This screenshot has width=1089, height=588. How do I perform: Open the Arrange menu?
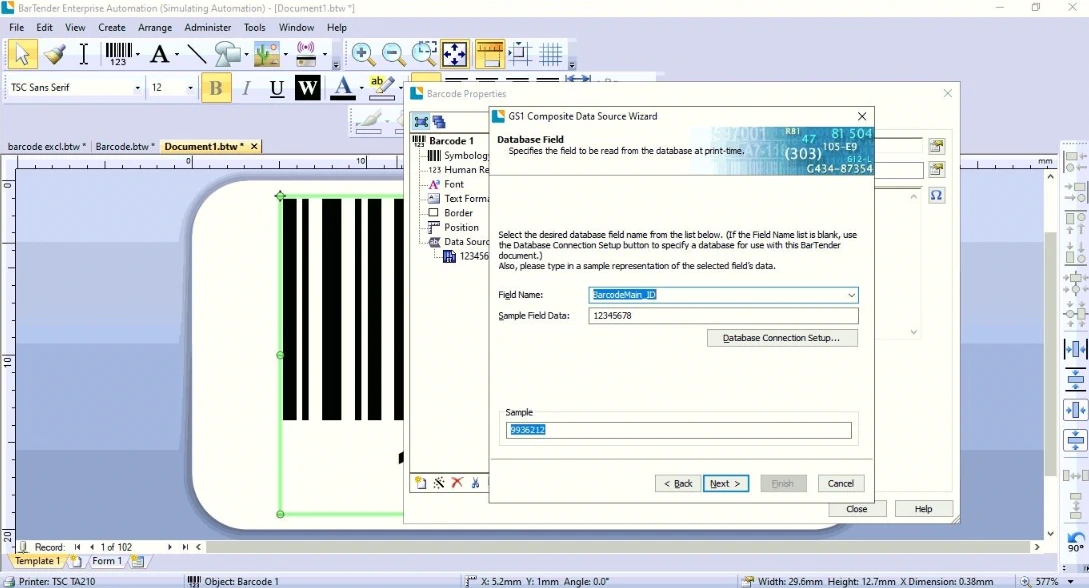coord(155,27)
